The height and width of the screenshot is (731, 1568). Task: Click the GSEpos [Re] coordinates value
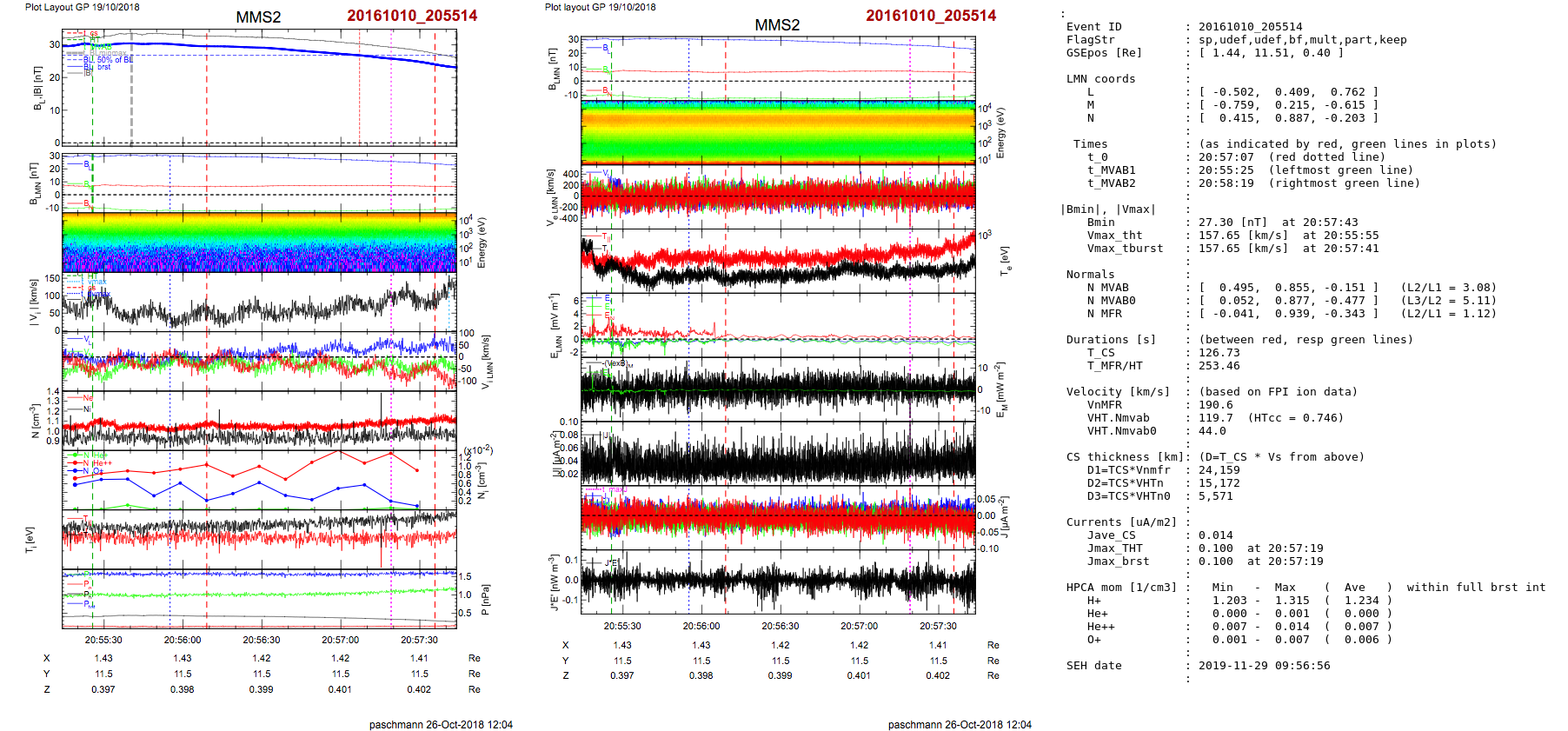(1271, 53)
